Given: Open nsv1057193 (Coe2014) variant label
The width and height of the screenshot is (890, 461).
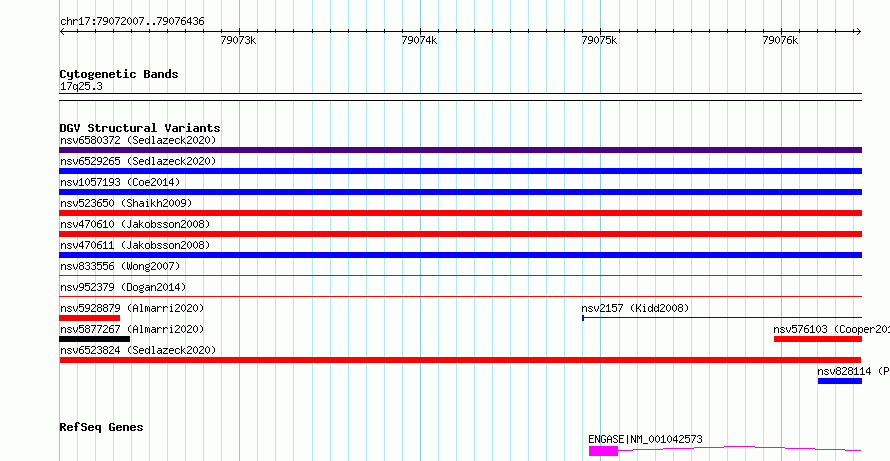Looking at the screenshot, I should 120,182.
